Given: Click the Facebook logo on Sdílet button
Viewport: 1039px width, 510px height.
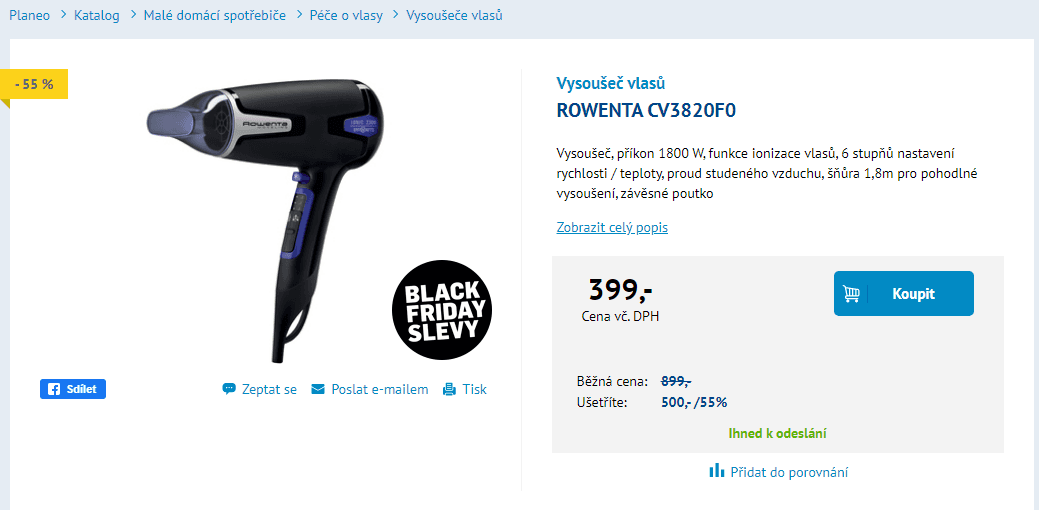Looking at the screenshot, I should (54, 389).
